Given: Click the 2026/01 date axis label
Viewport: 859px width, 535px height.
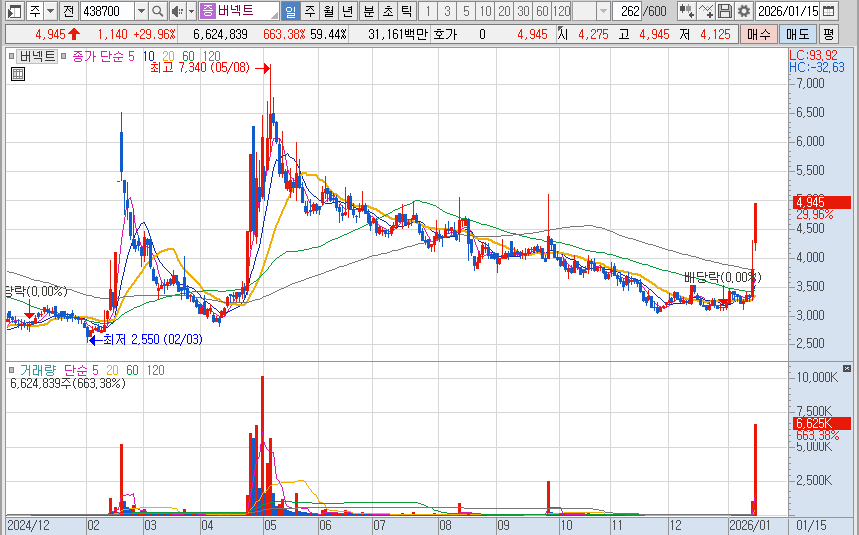Looking at the screenshot, I should tap(749, 526).
